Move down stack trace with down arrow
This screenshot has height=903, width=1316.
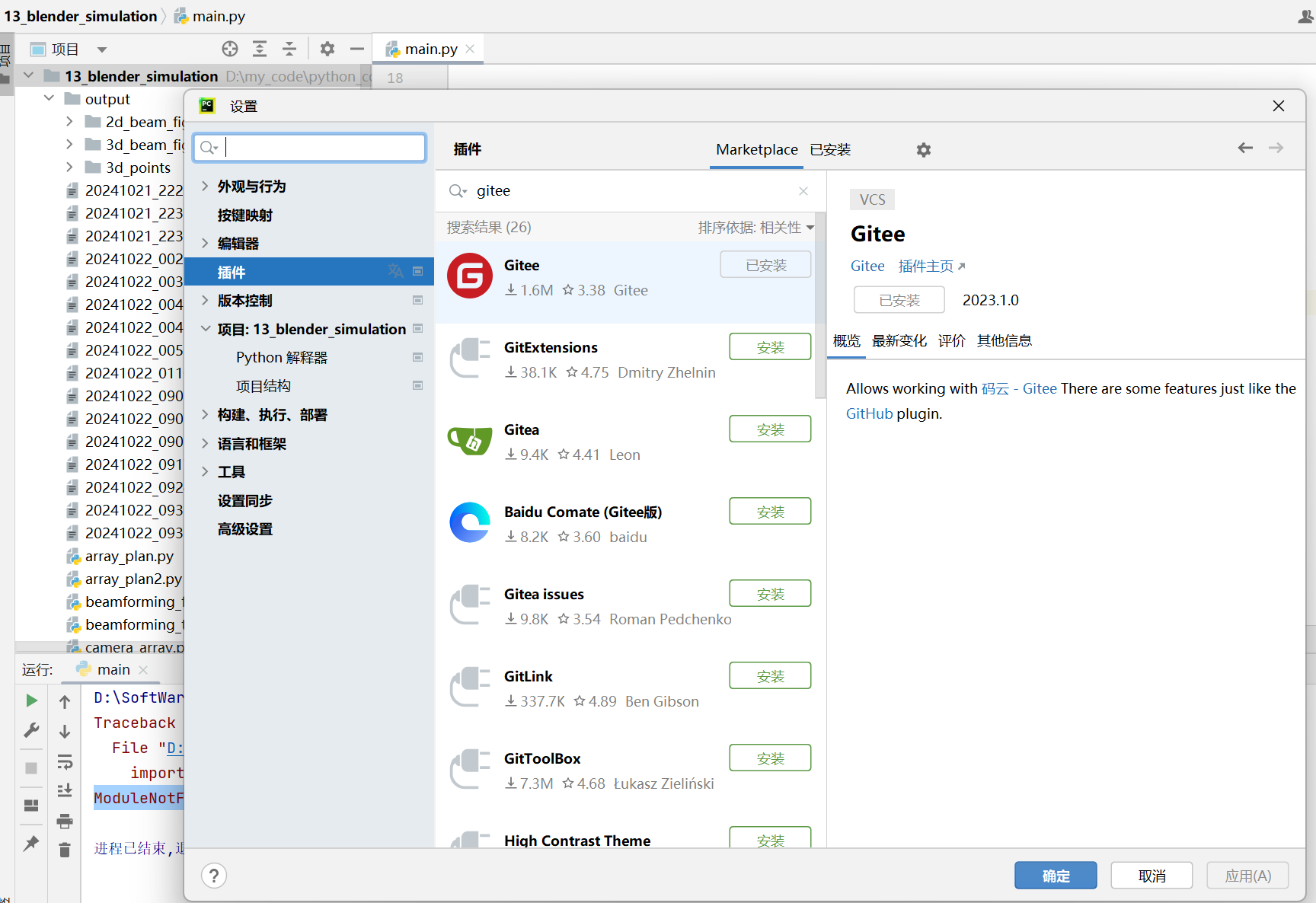65,732
